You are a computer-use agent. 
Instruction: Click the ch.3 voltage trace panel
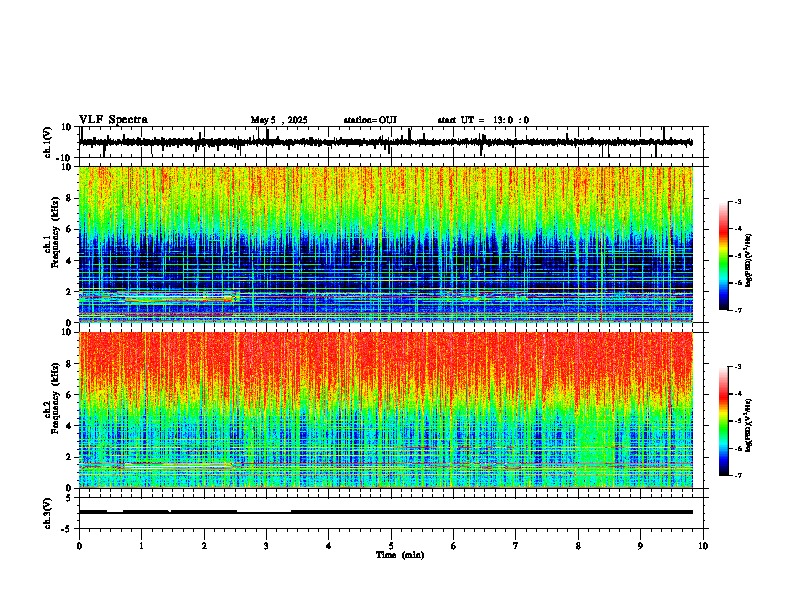point(393,513)
